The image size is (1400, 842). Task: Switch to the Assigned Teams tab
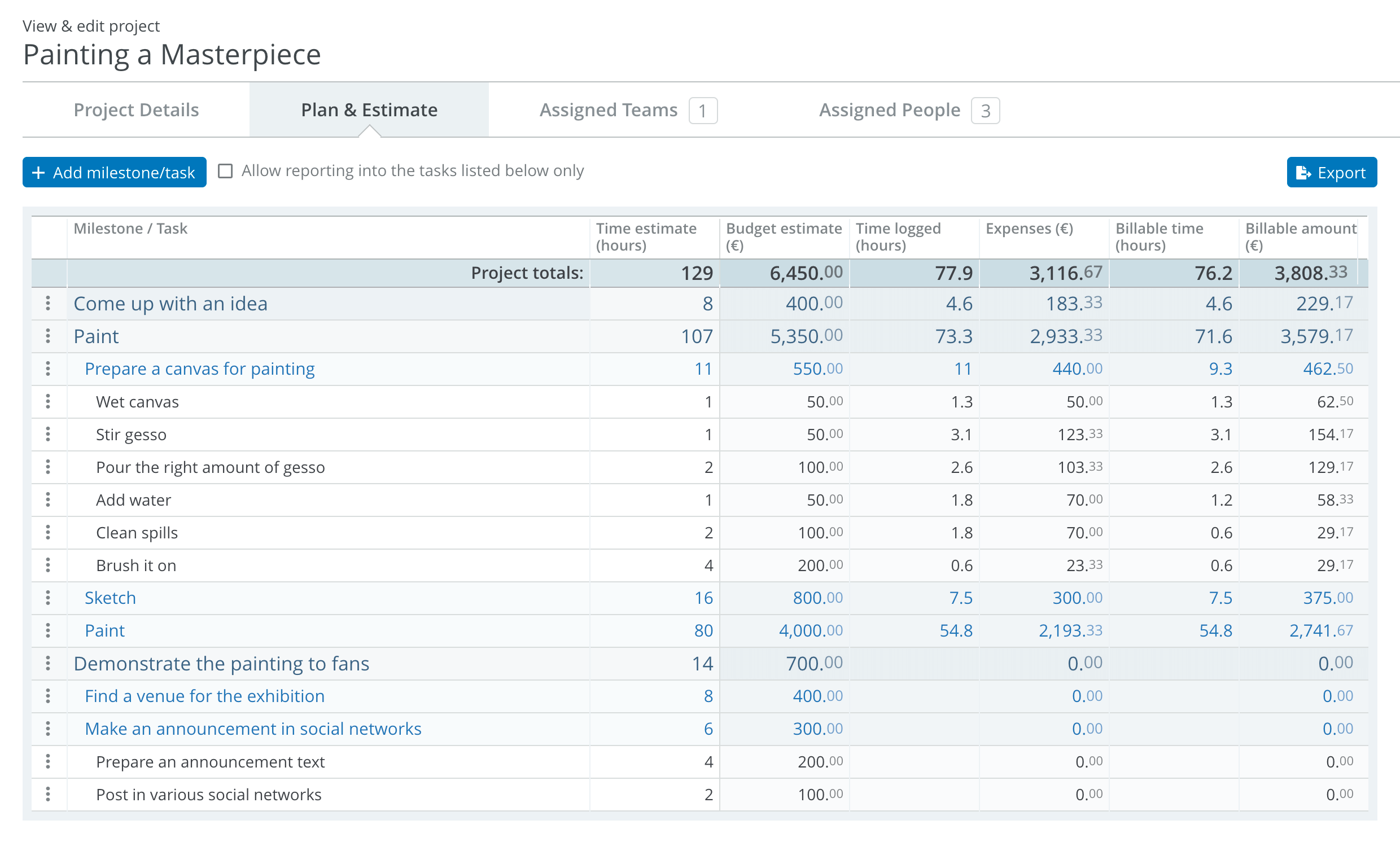click(x=609, y=109)
